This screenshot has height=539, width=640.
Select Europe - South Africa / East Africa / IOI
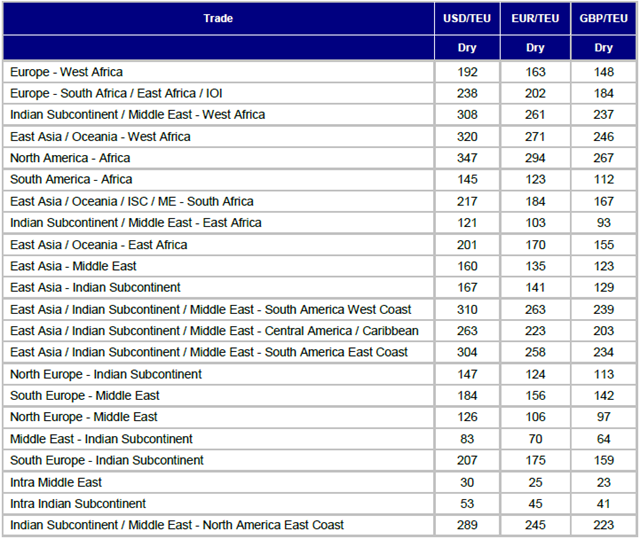point(116,93)
